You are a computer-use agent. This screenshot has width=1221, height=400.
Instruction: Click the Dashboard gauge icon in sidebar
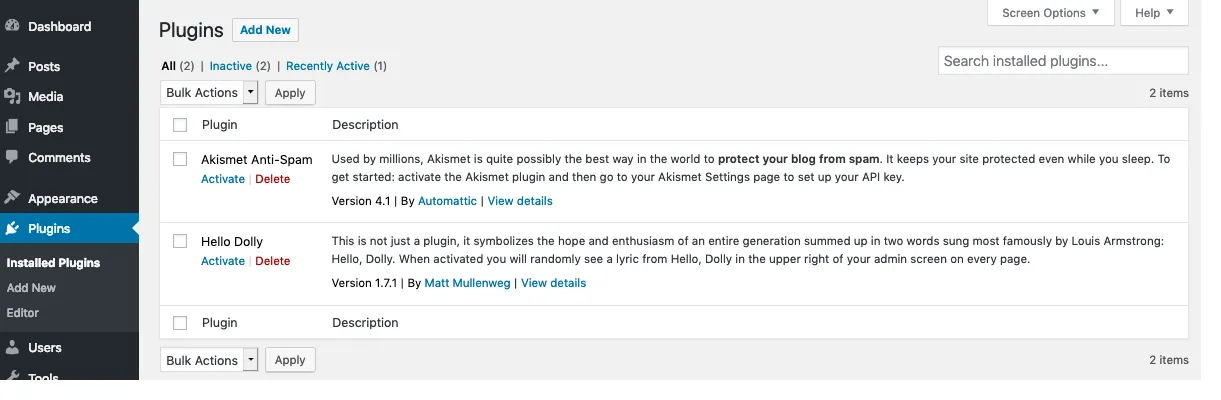tap(12, 26)
